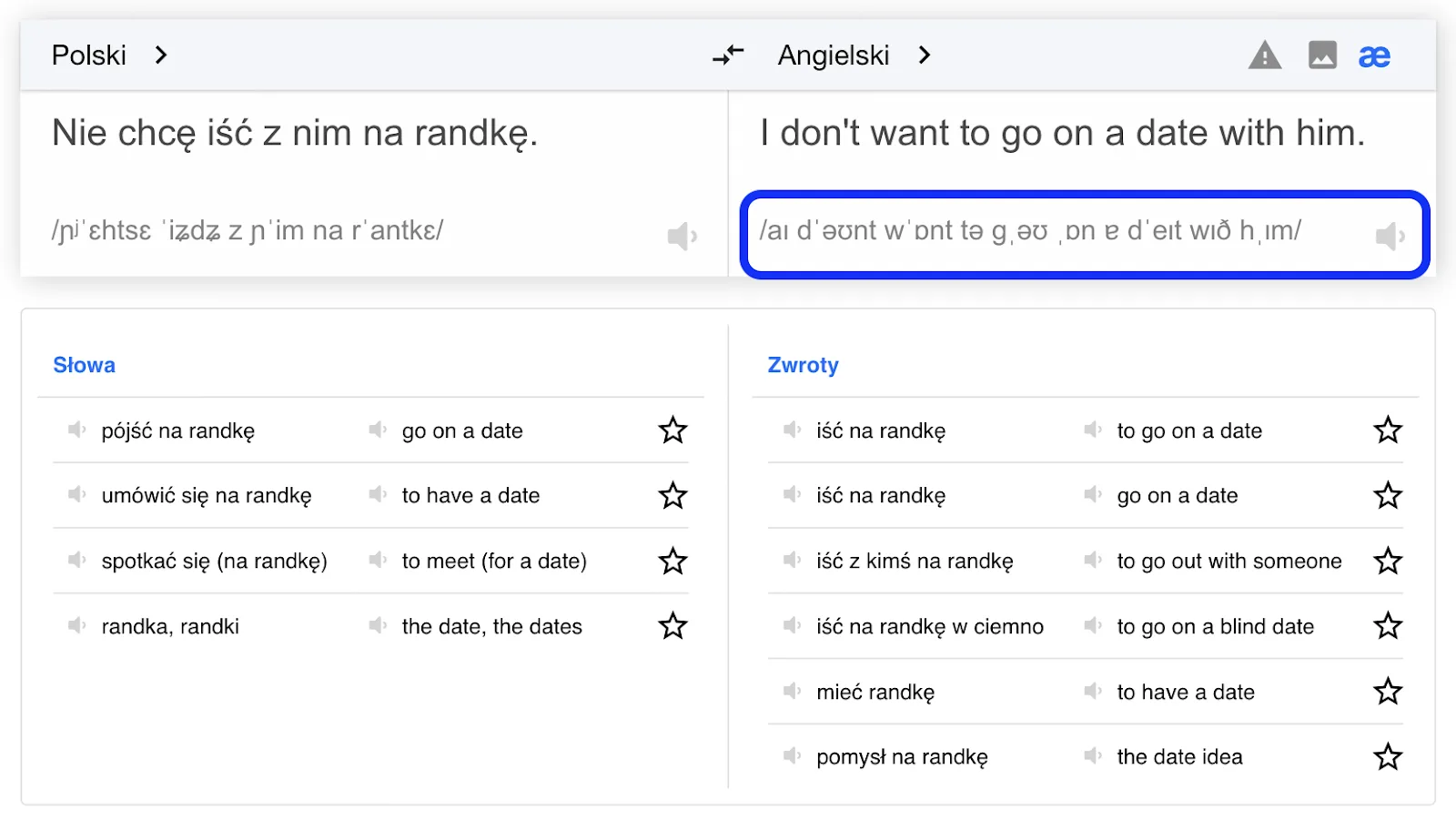Favorite 'the date idea' phrase
Viewport: 1456px width, 820px height.
pos(1388,757)
